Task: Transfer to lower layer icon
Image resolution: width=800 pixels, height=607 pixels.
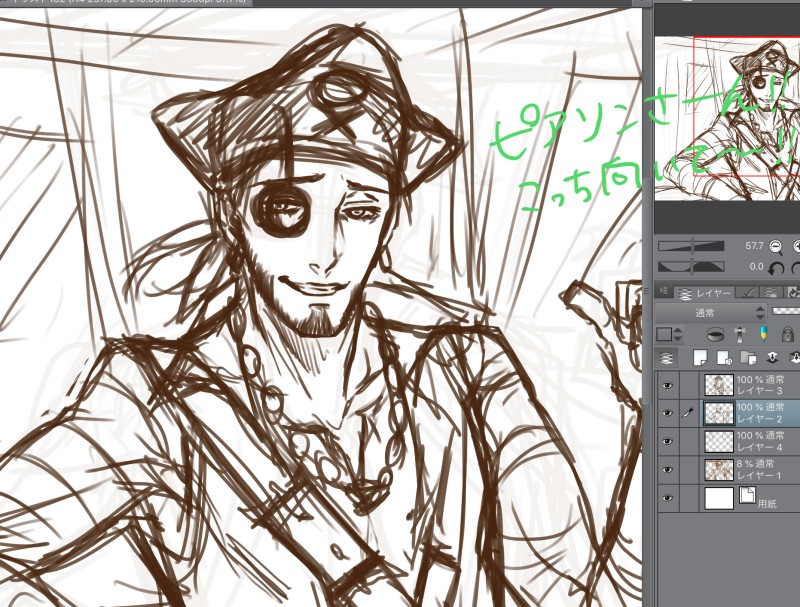Action: tap(772, 358)
